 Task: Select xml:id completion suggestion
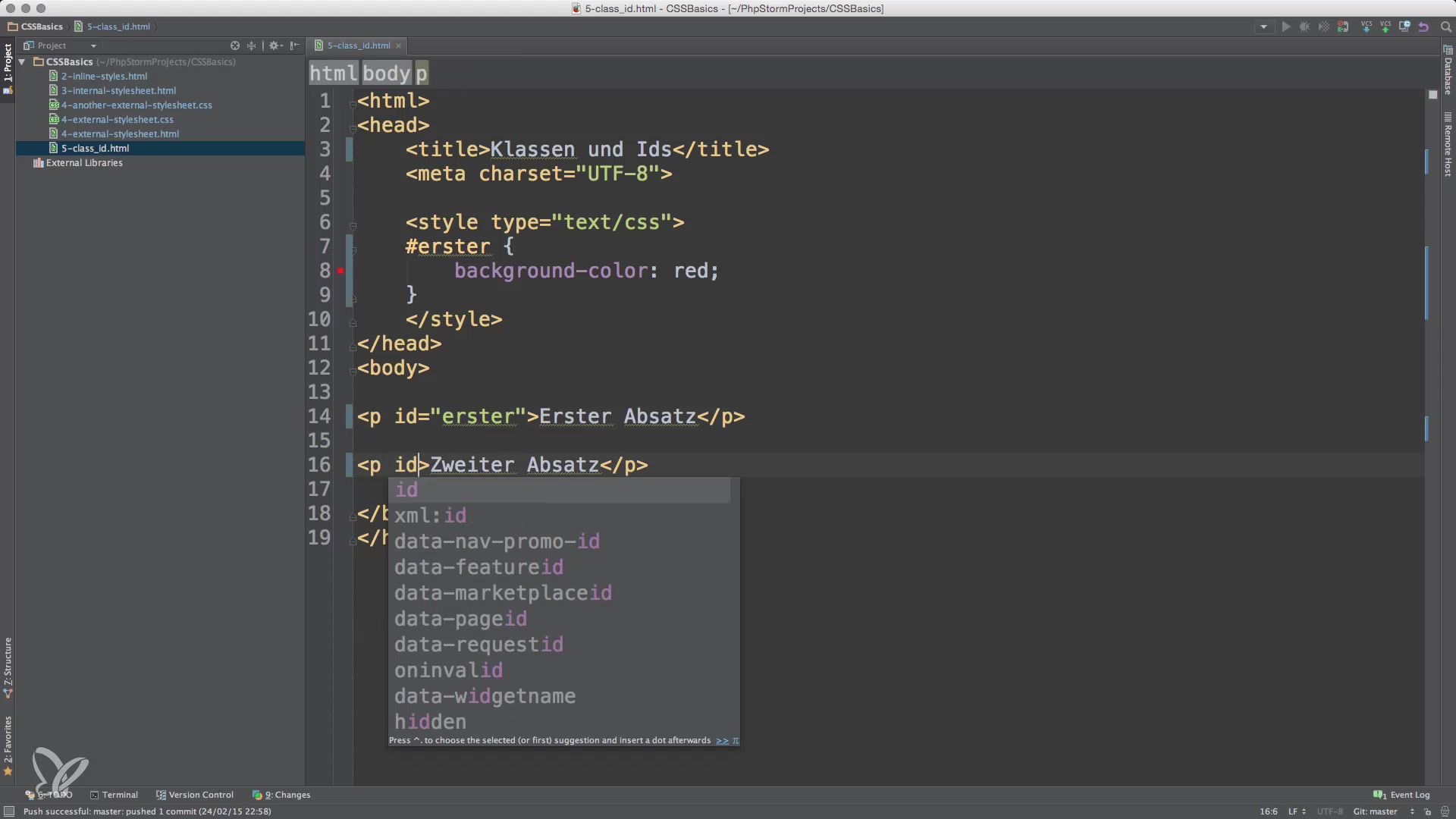pos(430,516)
